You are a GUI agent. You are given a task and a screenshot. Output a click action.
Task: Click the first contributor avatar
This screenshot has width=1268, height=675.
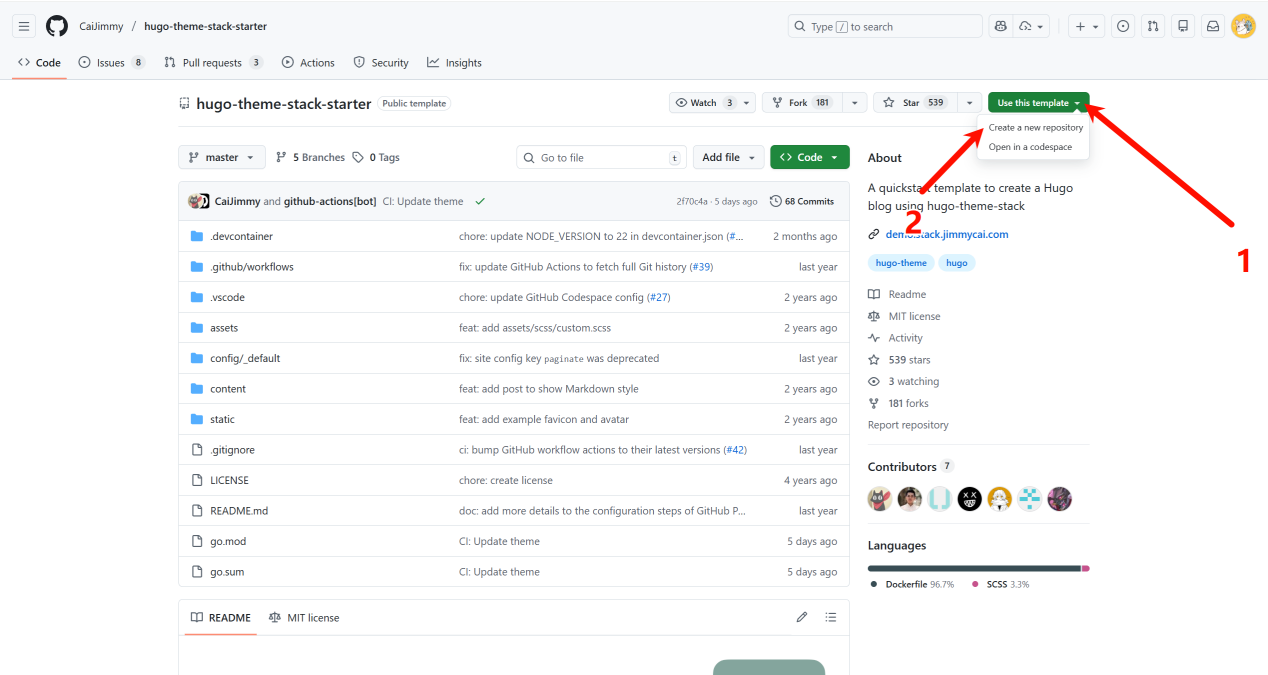880,499
